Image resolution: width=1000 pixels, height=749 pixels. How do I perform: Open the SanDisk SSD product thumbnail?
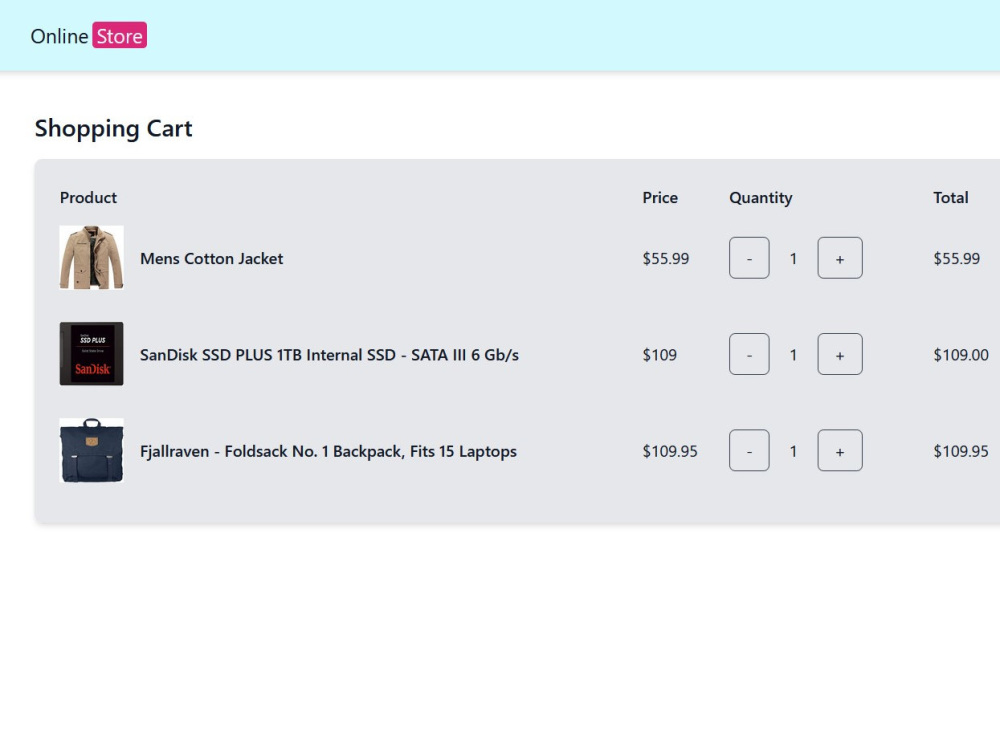point(91,354)
